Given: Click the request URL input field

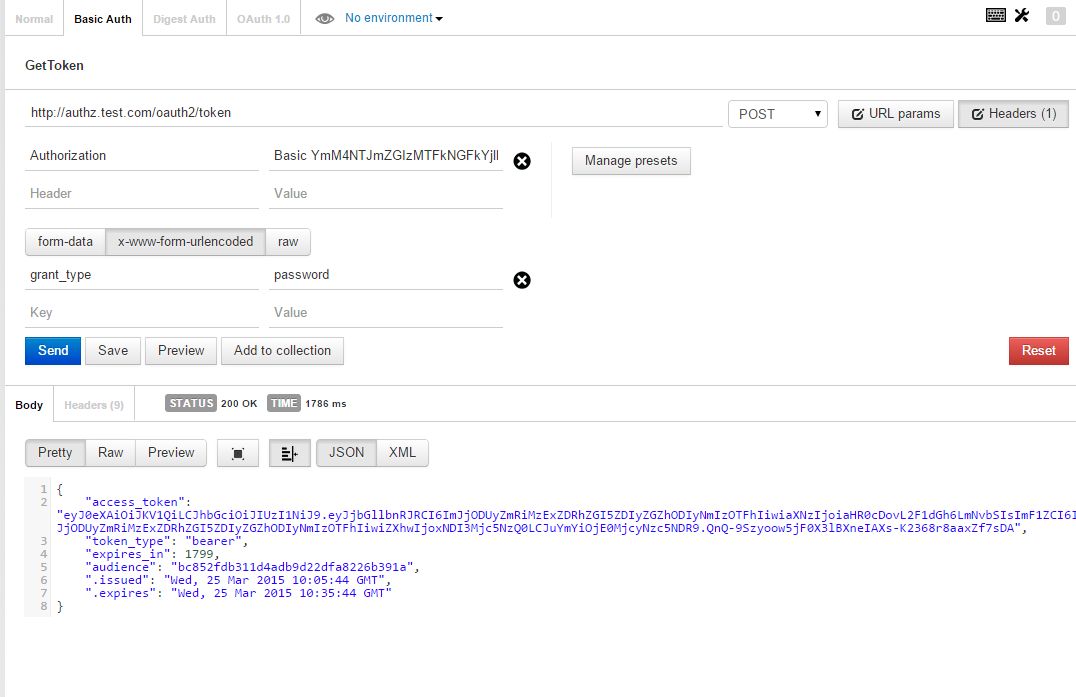Looking at the screenshot, I should [x=374, y=113].
